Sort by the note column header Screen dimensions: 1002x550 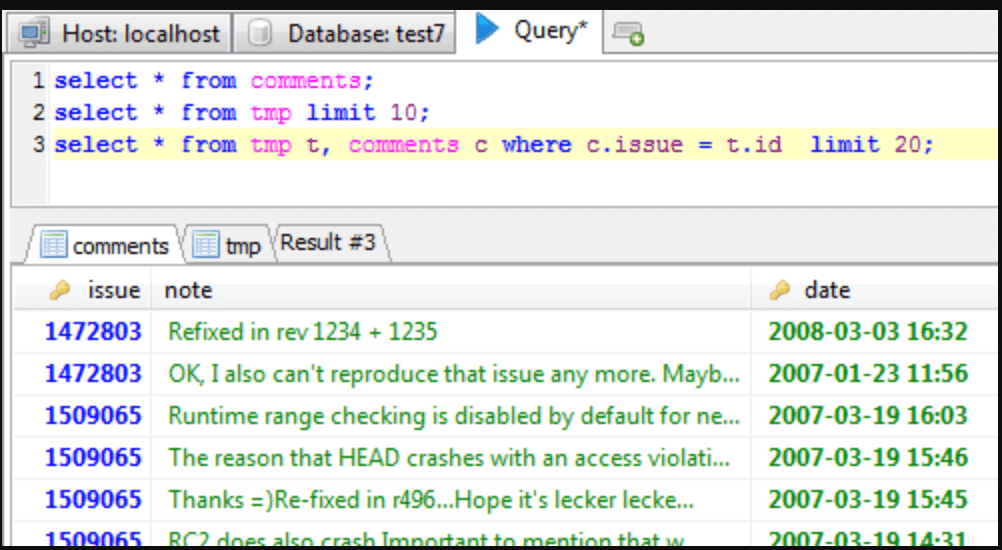pyautogui.click(x=451, y=291)
